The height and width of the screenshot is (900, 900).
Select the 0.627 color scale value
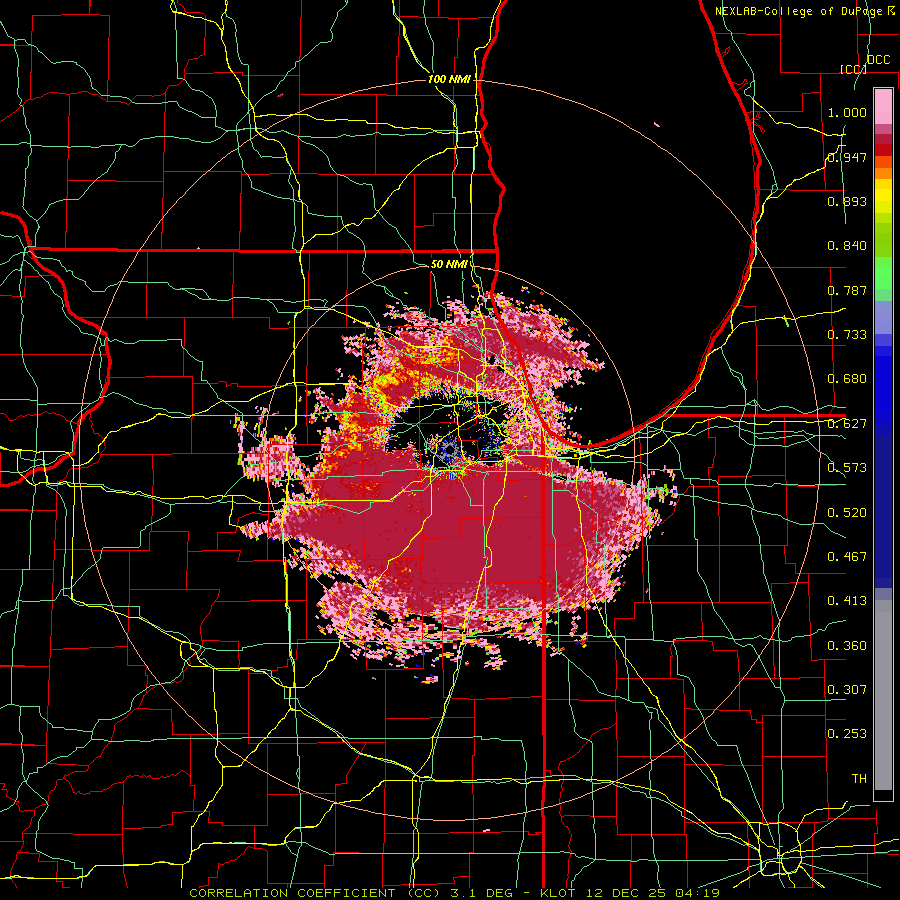pos(847,424)
